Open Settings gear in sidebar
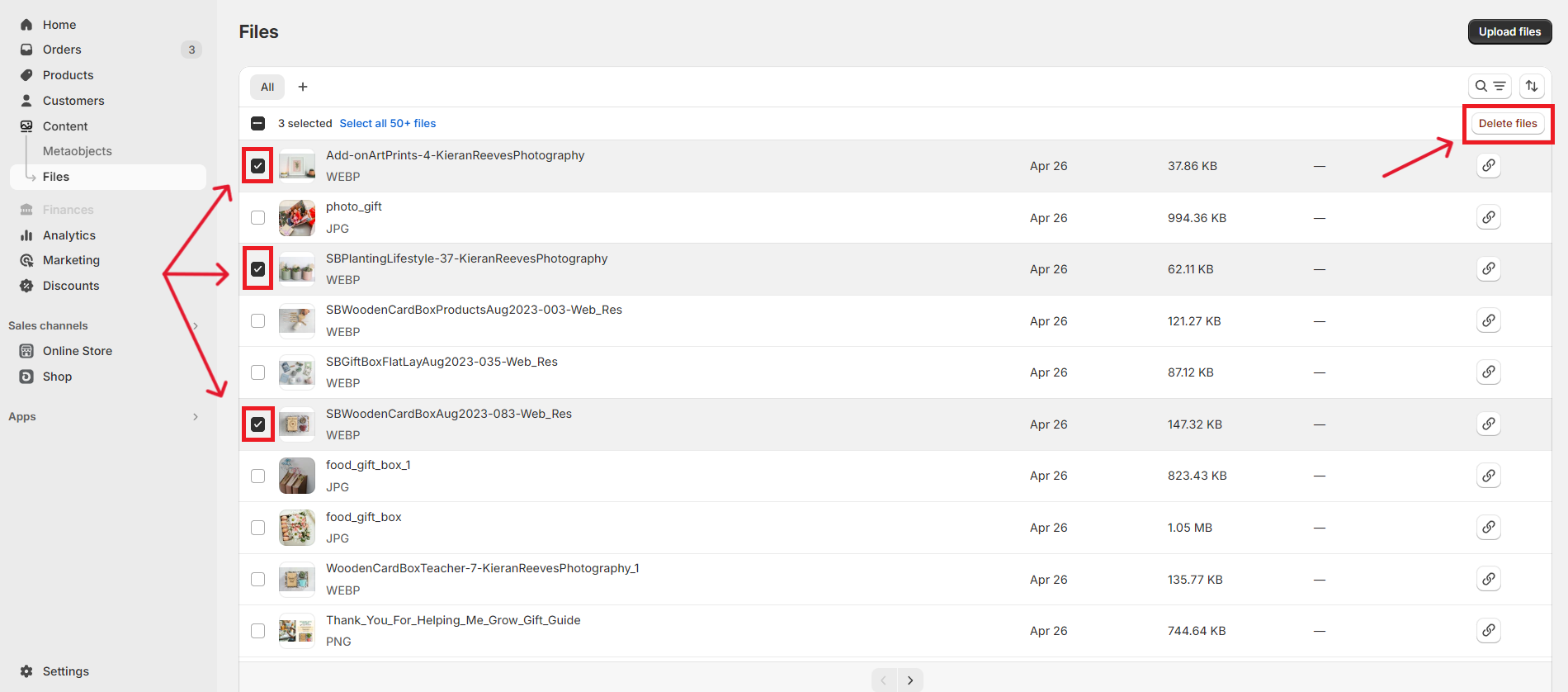Viewport: 1568px width, 692px height. 26,671
